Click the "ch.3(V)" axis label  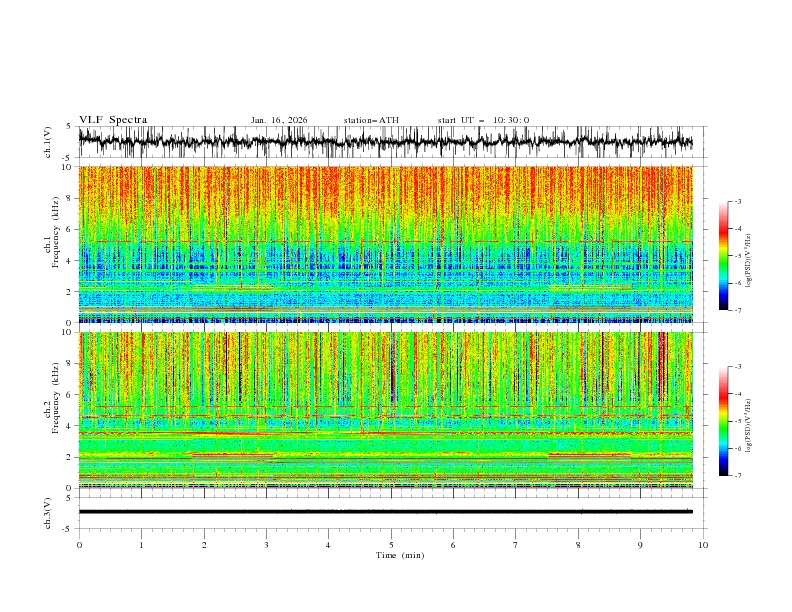pyautogui.click(x=48, y=513)
